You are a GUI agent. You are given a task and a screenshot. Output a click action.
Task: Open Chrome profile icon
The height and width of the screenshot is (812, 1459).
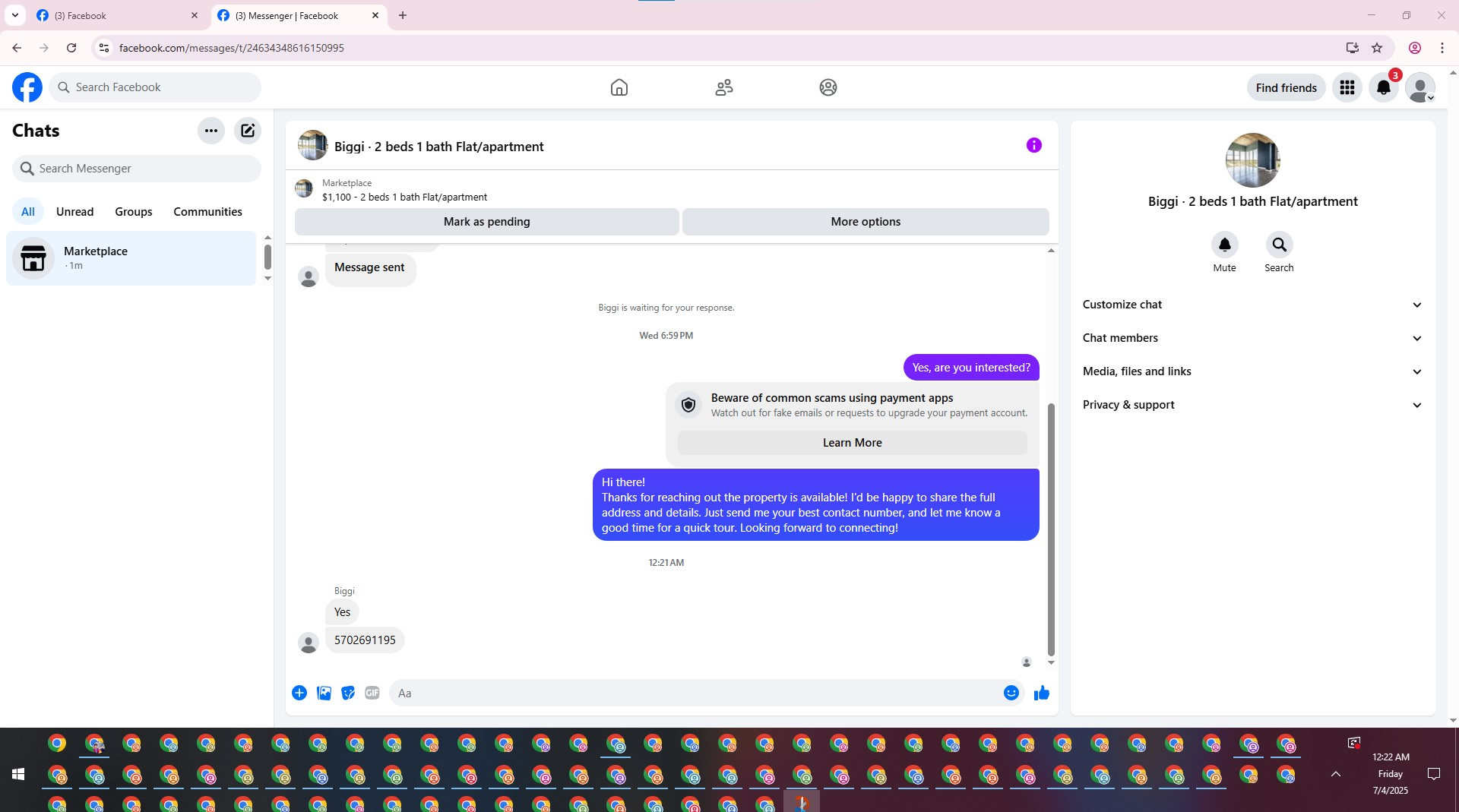1415,48
